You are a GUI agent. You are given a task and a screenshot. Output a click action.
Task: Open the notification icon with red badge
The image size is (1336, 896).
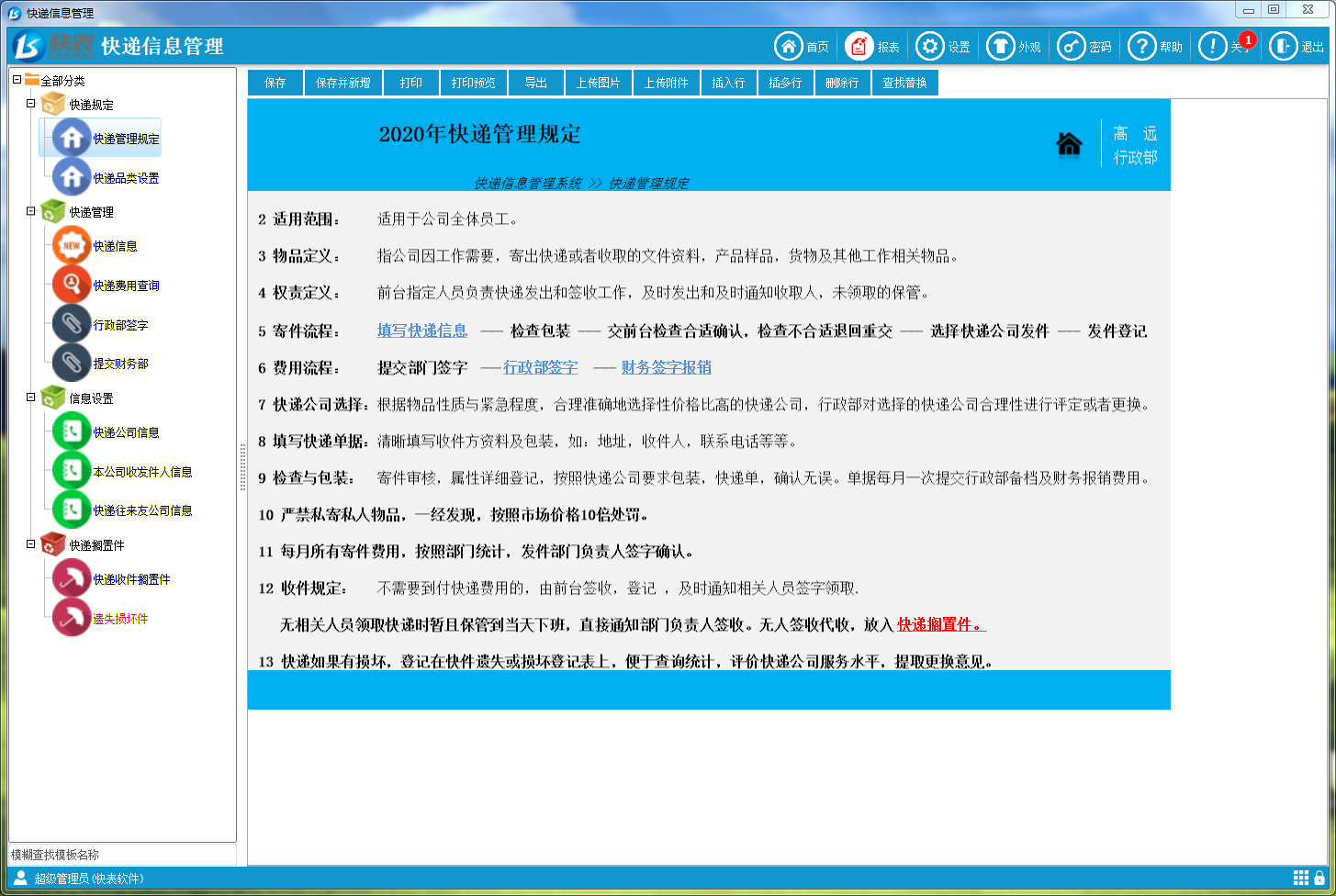tap(1213, 46)
